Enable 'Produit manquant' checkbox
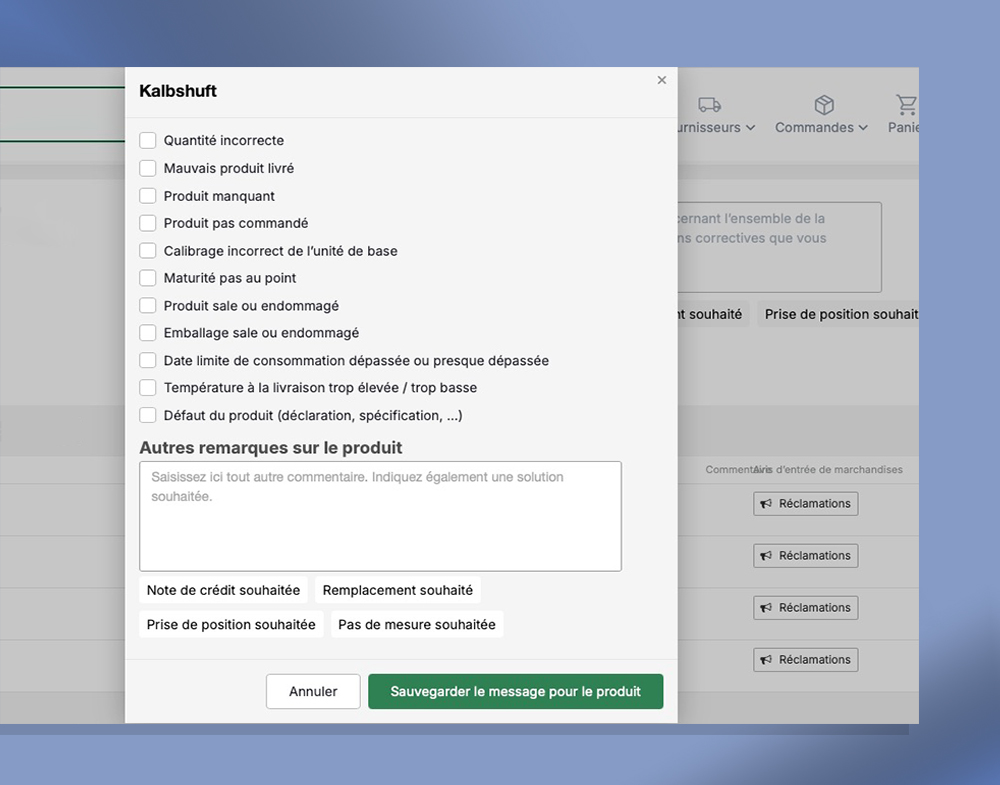This screenshot has width=1000, height=785. click(x=148, y=196)
